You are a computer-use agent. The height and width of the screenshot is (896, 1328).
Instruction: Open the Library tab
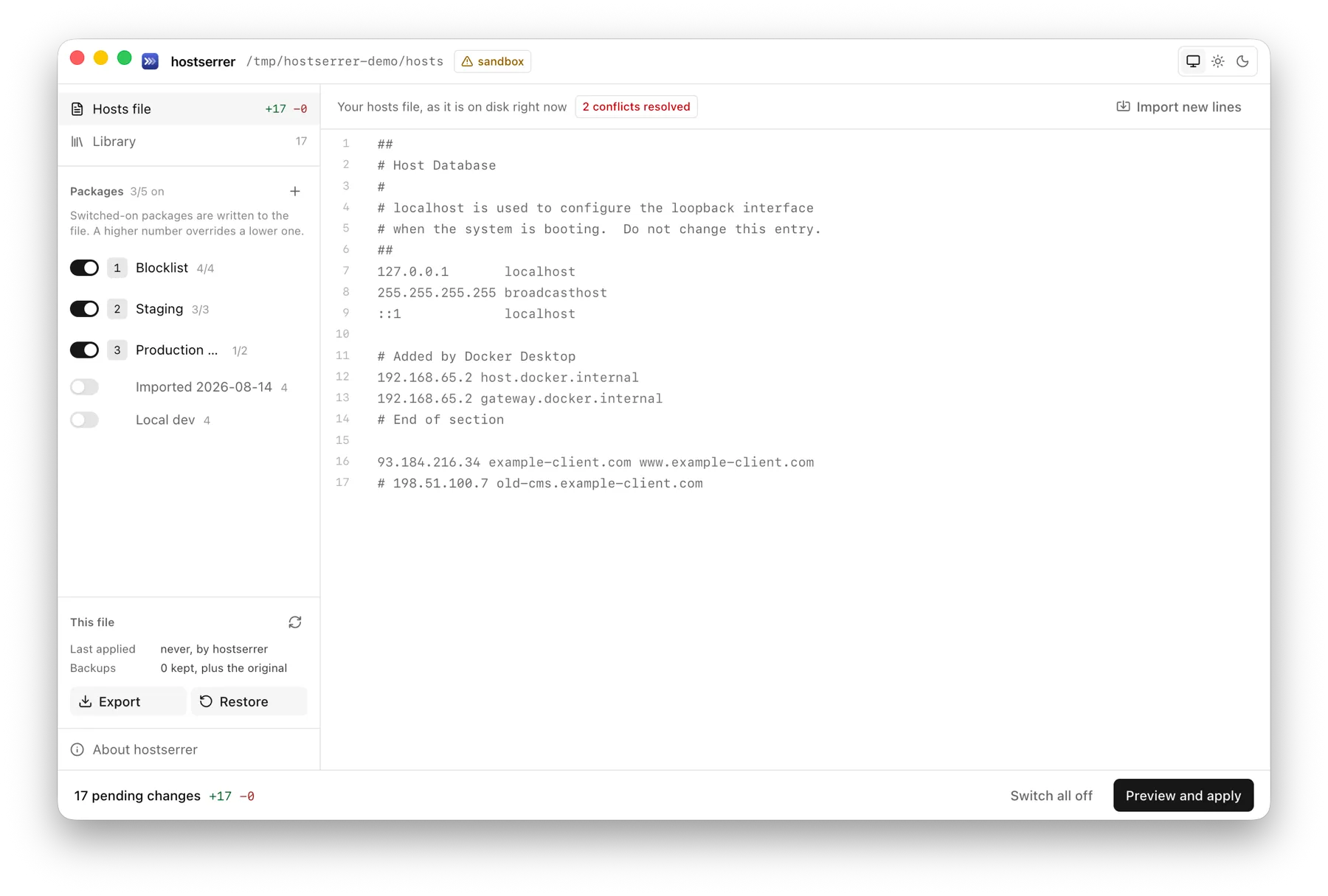click(x=189, y=142)
